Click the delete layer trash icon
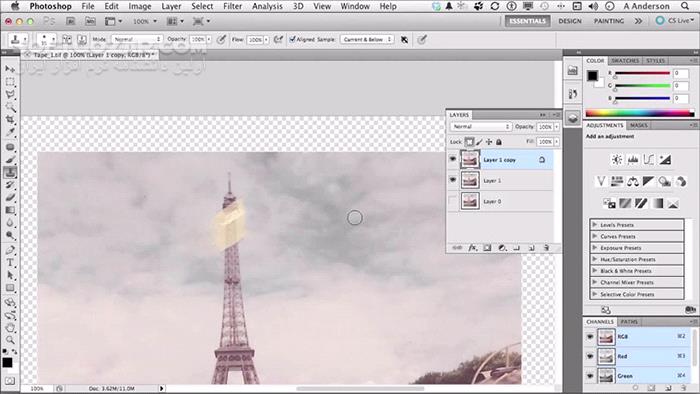 point(546,248)
